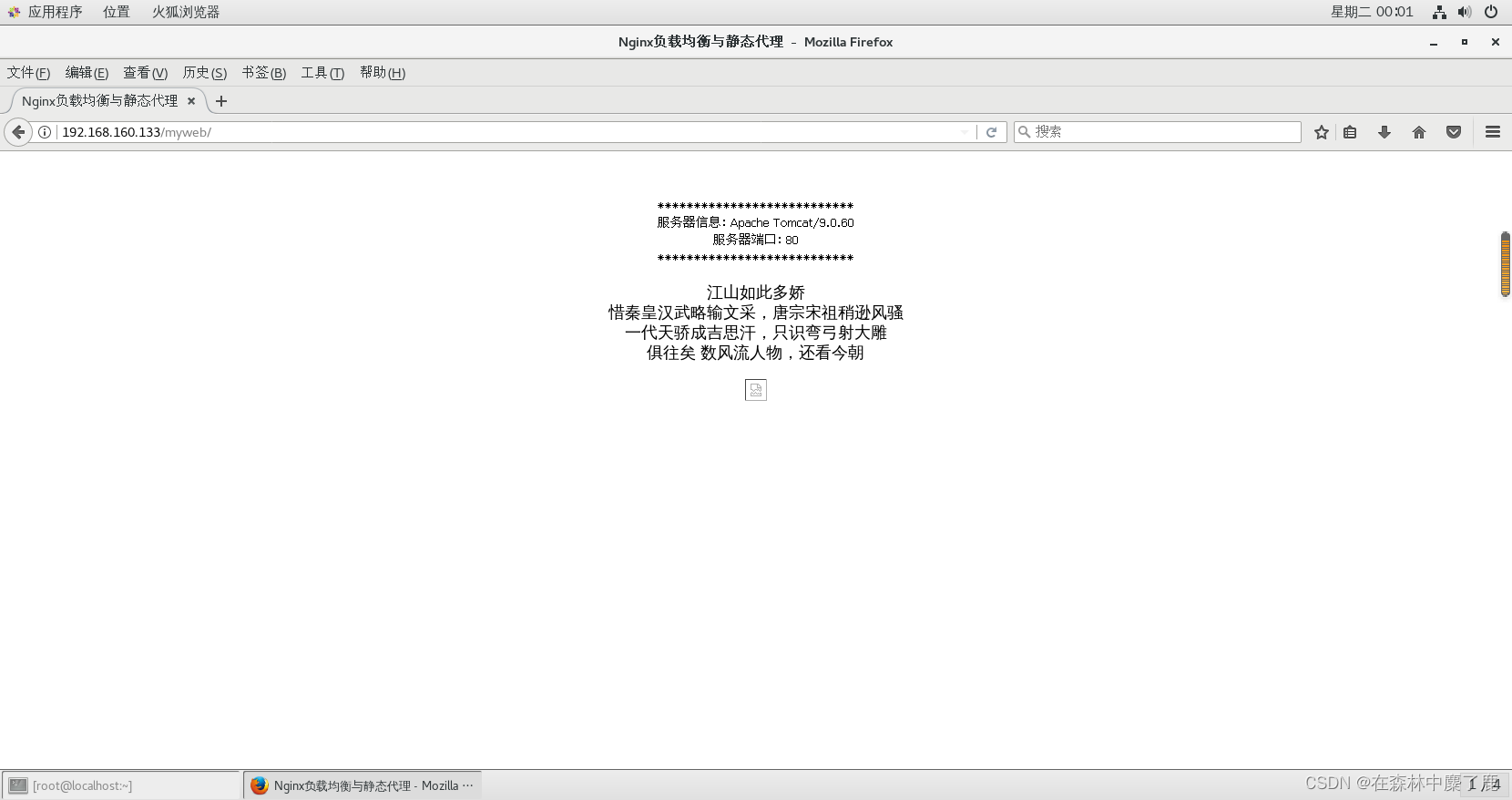
Task: Click the clock showing 星期二 00:01
Action: coord(1372,12)
